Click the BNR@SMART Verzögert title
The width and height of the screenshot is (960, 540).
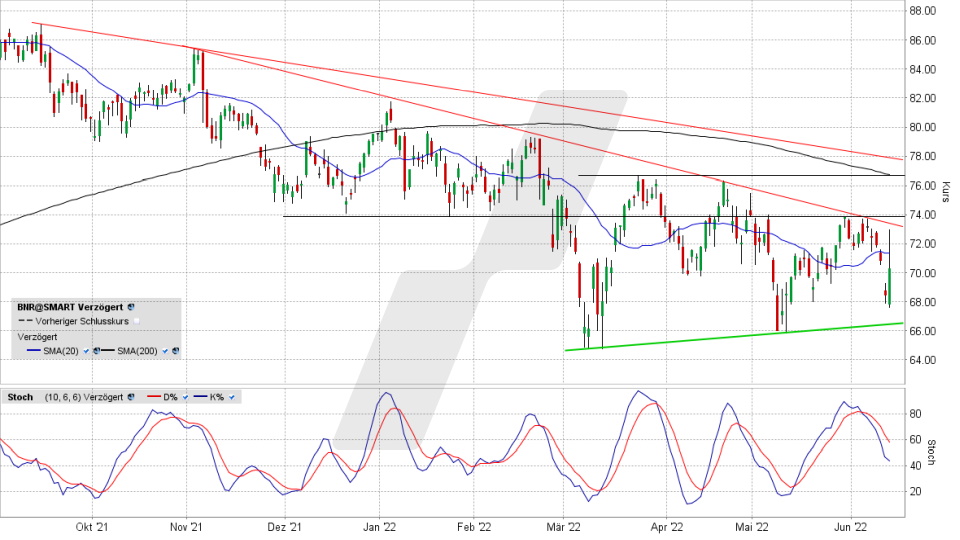coord(70,307)
